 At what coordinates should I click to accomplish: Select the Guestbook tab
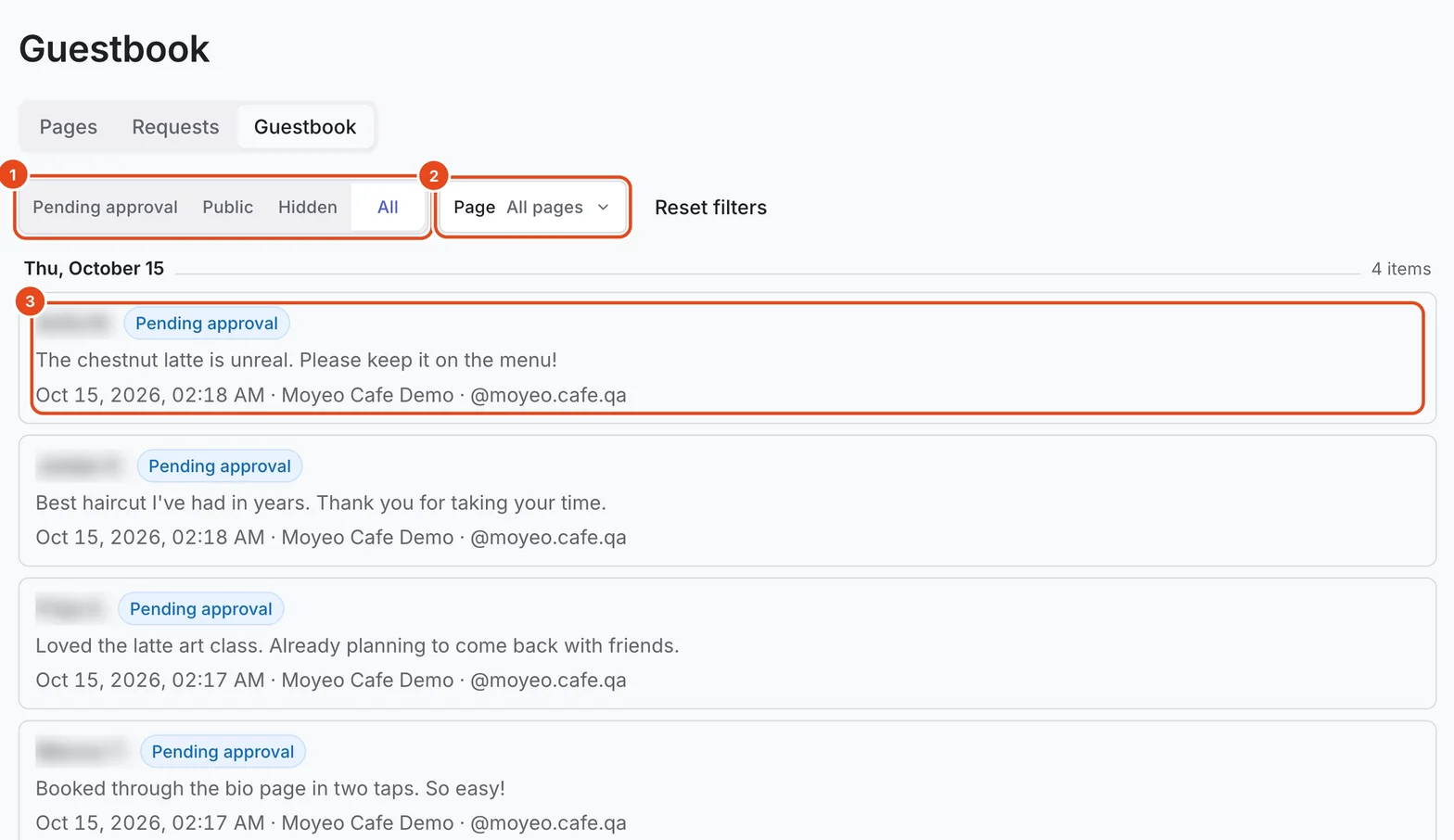point(305,127)
